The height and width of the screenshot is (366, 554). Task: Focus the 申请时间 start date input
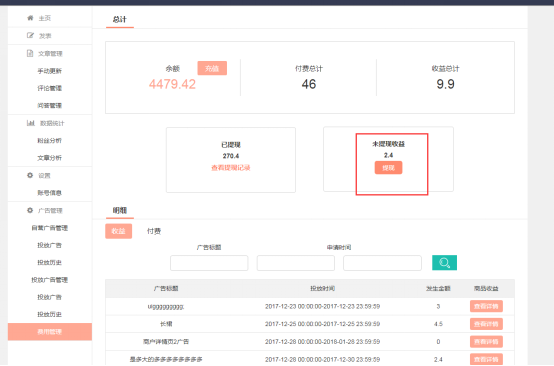pos(296,263)
